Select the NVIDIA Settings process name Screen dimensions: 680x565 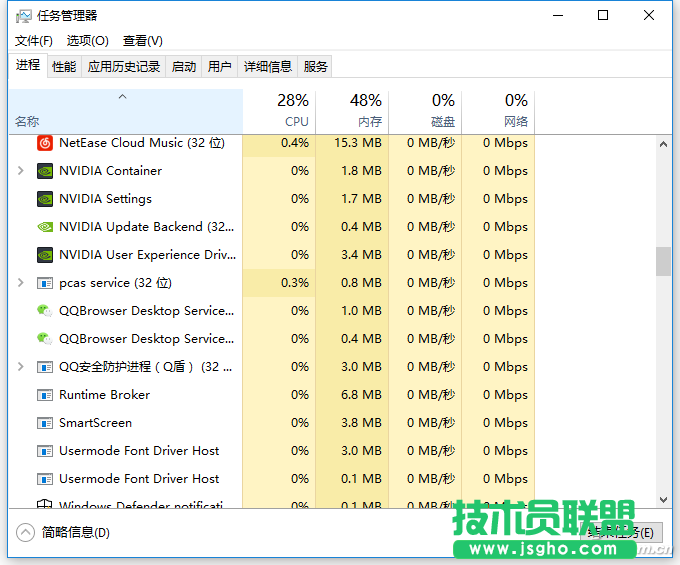(x=105, y=199)
